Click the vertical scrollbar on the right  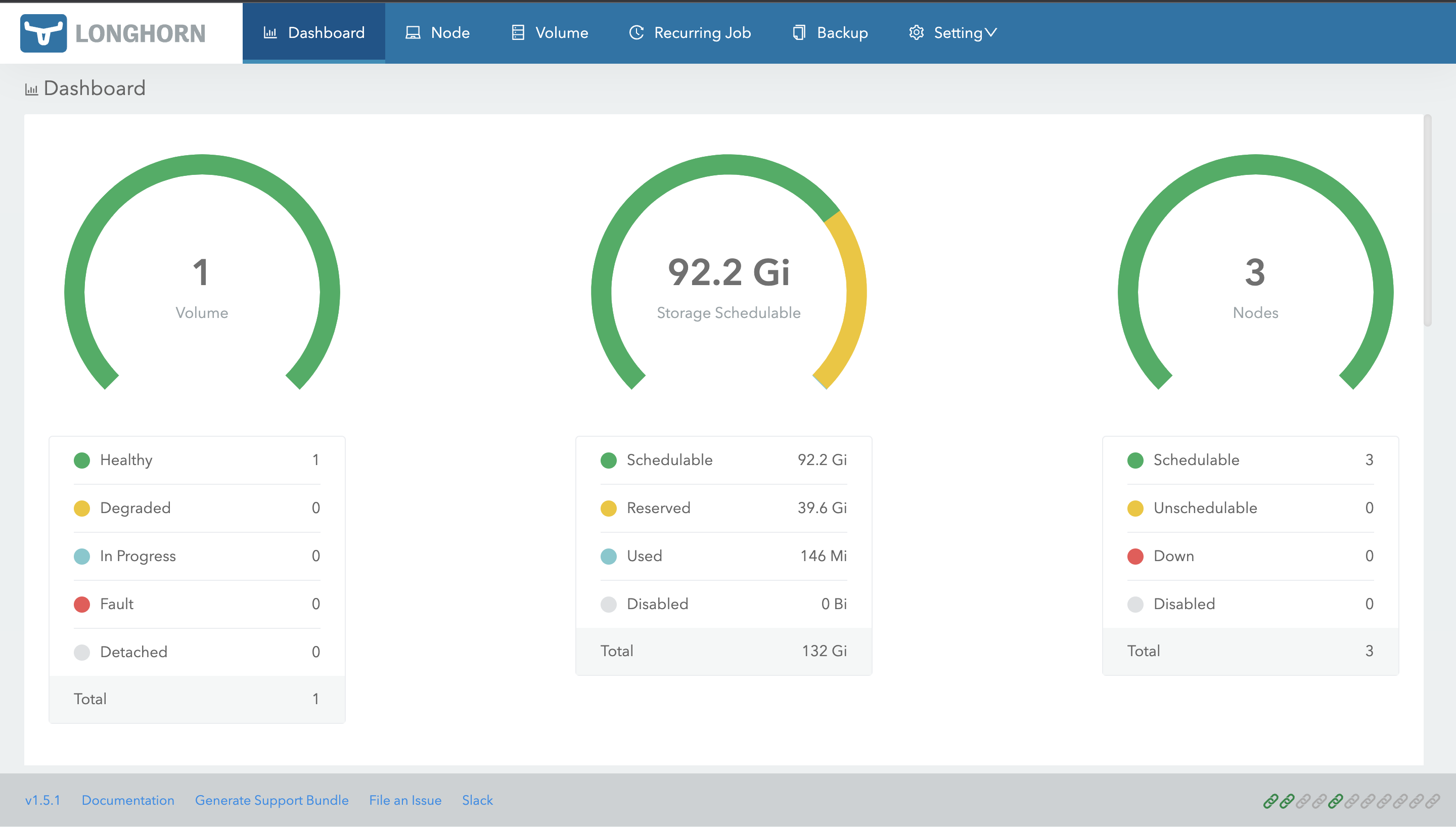tap(1427, 221)
